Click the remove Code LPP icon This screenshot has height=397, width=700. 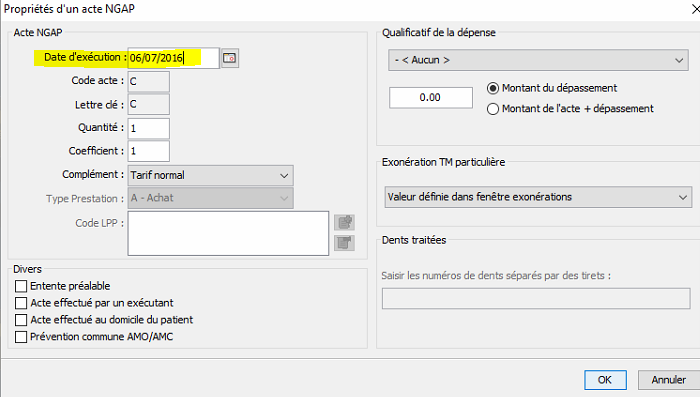tap(344, 243)
